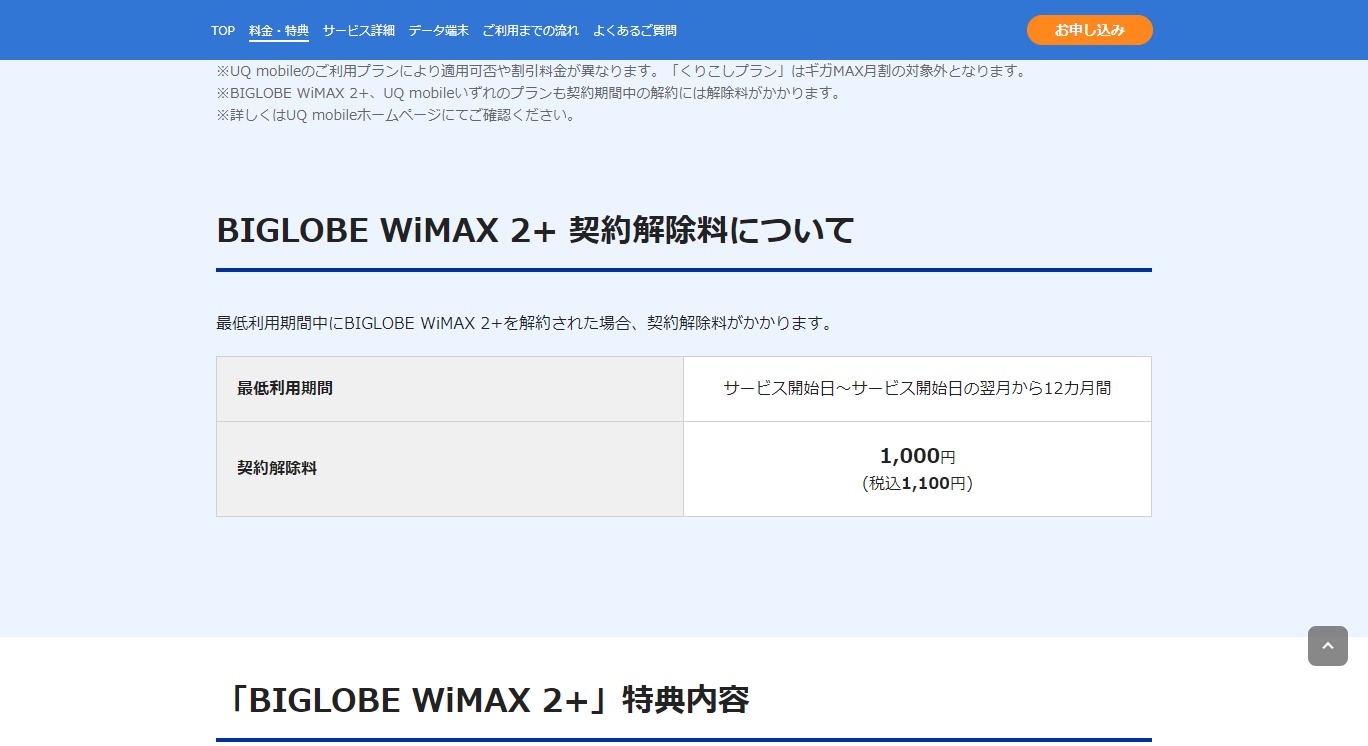
Task: Open the TOP navigation item
Action: pyautogui.click(x=223, y=31)
